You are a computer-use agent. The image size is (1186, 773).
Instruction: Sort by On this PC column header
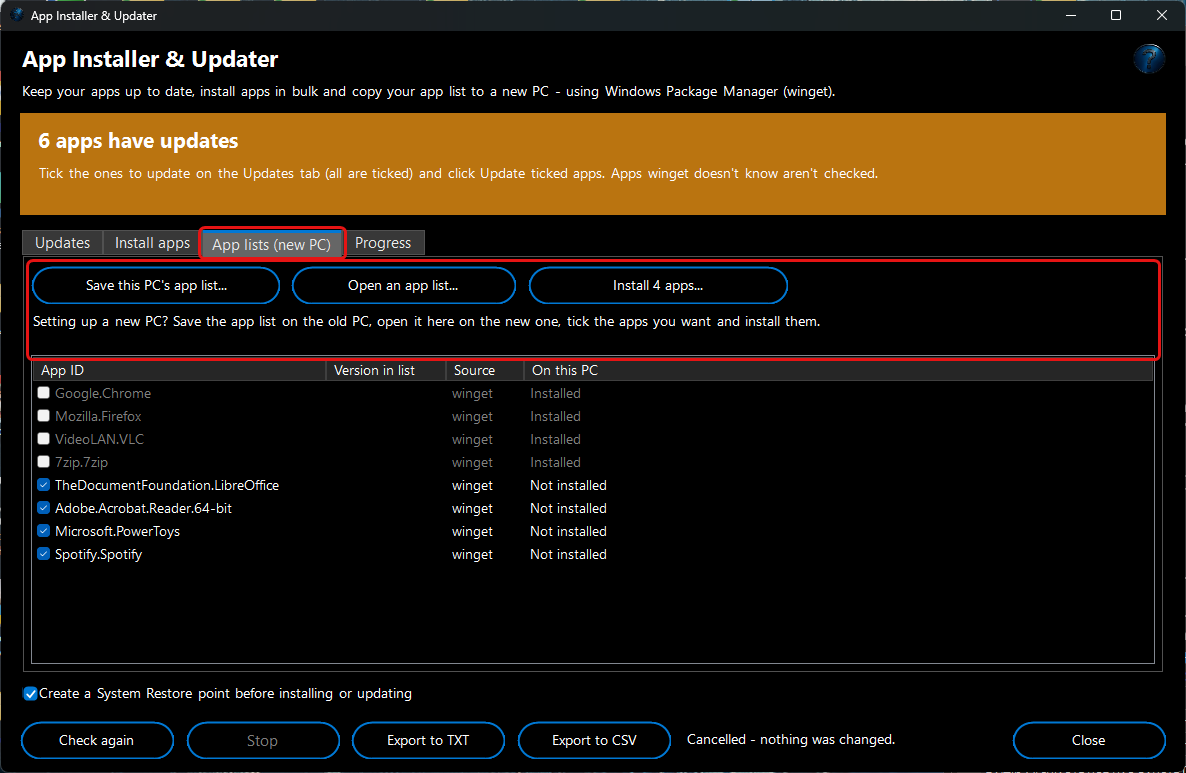(838, 370)
